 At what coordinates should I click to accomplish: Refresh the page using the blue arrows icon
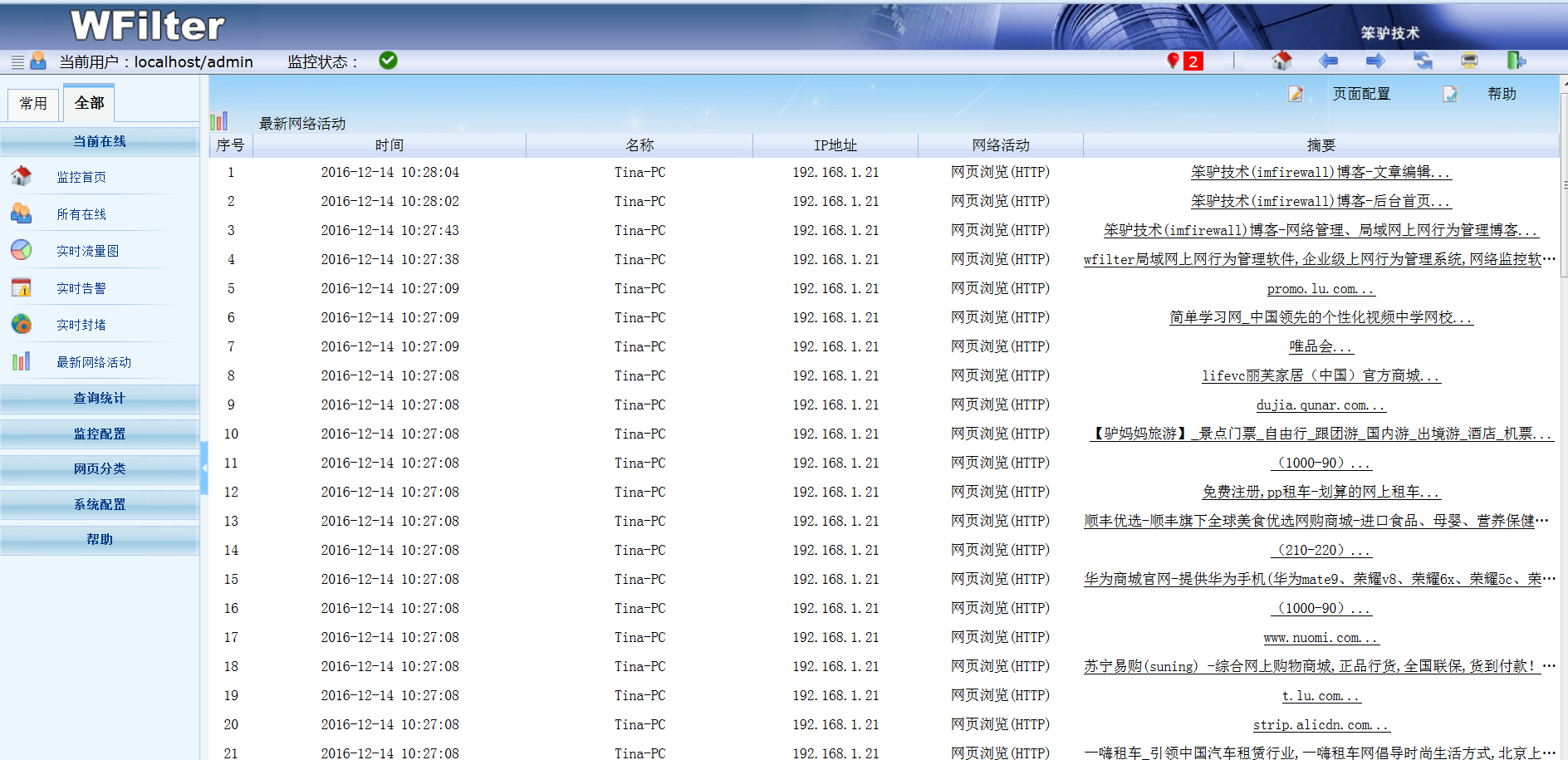tap(1423, 61)
